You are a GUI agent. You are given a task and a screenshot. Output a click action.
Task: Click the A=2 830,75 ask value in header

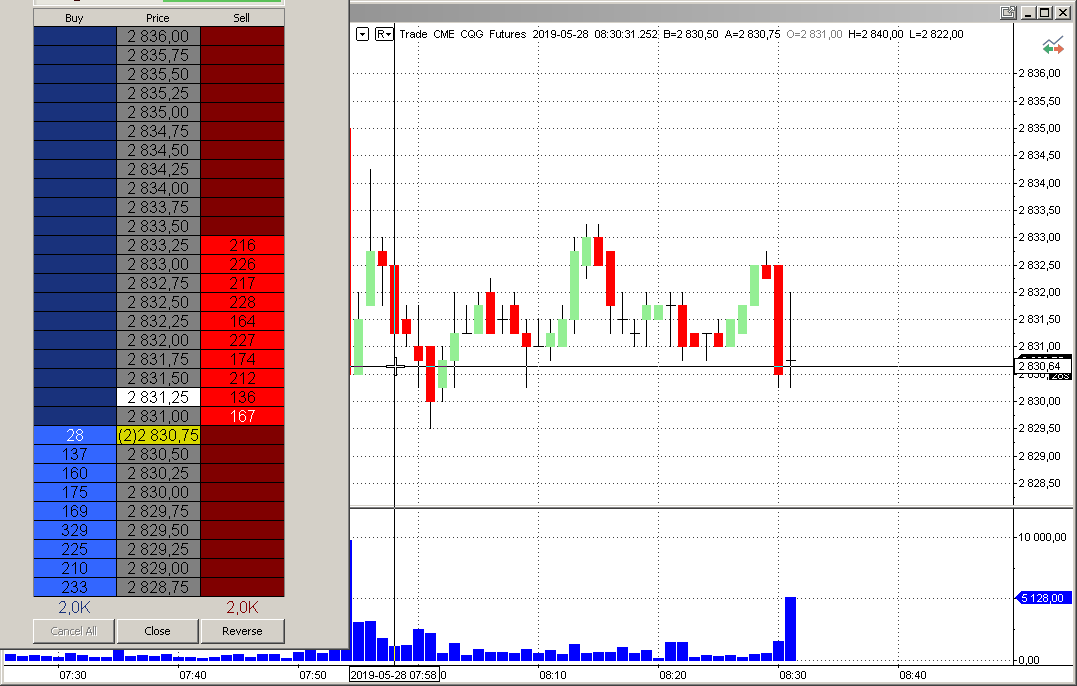pyautogui.click(x=752, y=34)
